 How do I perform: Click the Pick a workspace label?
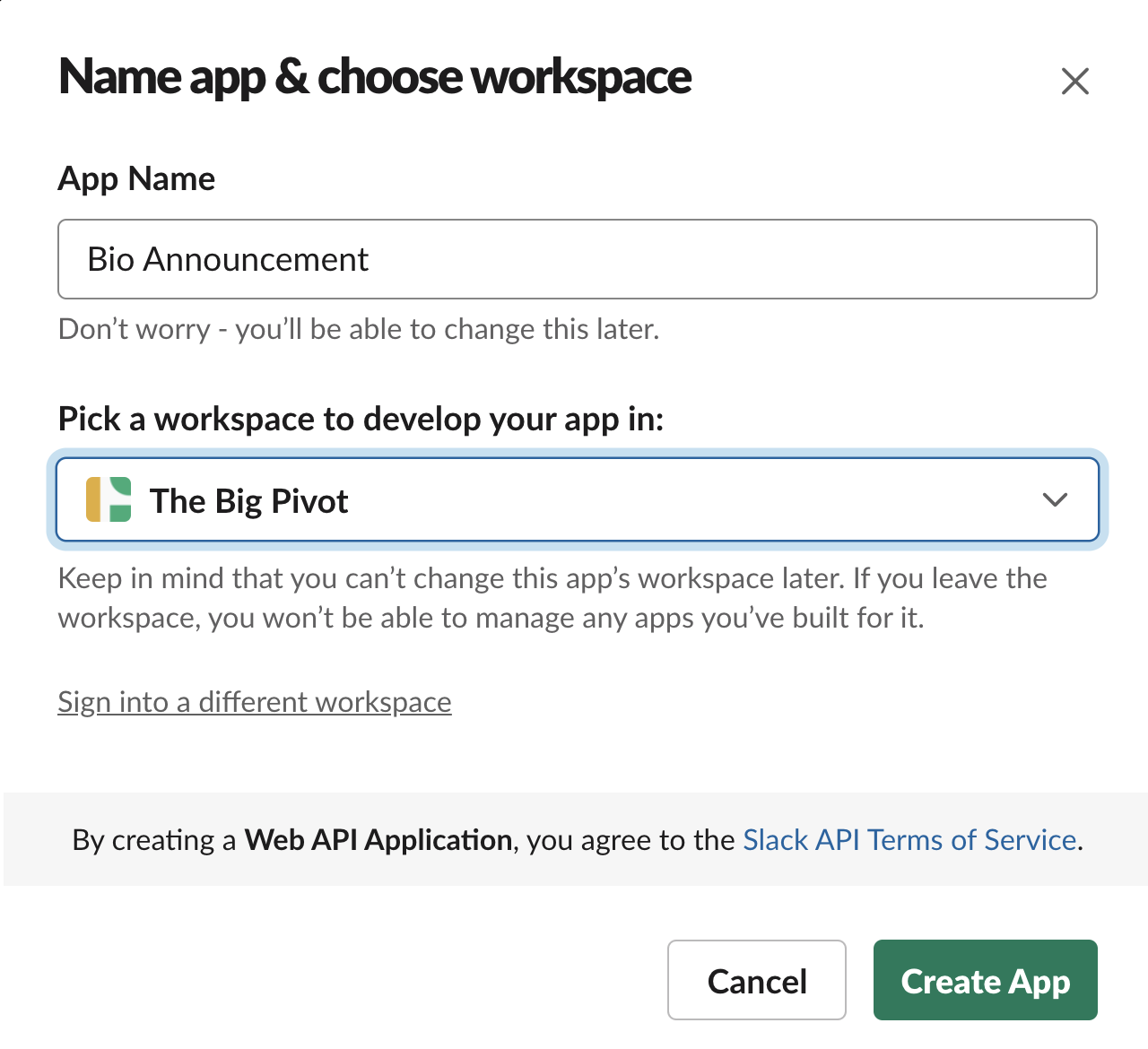[361, 419]
